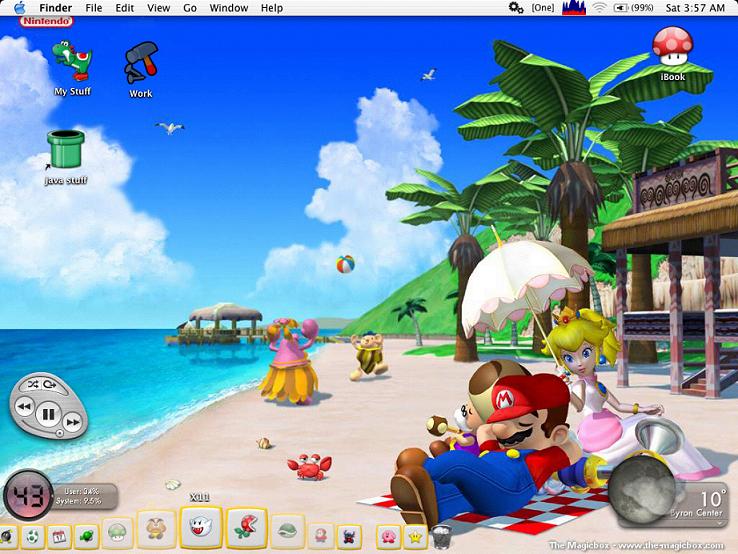Open the Go menu
This screenshot has height=554, width=738.
click(190, 8)
